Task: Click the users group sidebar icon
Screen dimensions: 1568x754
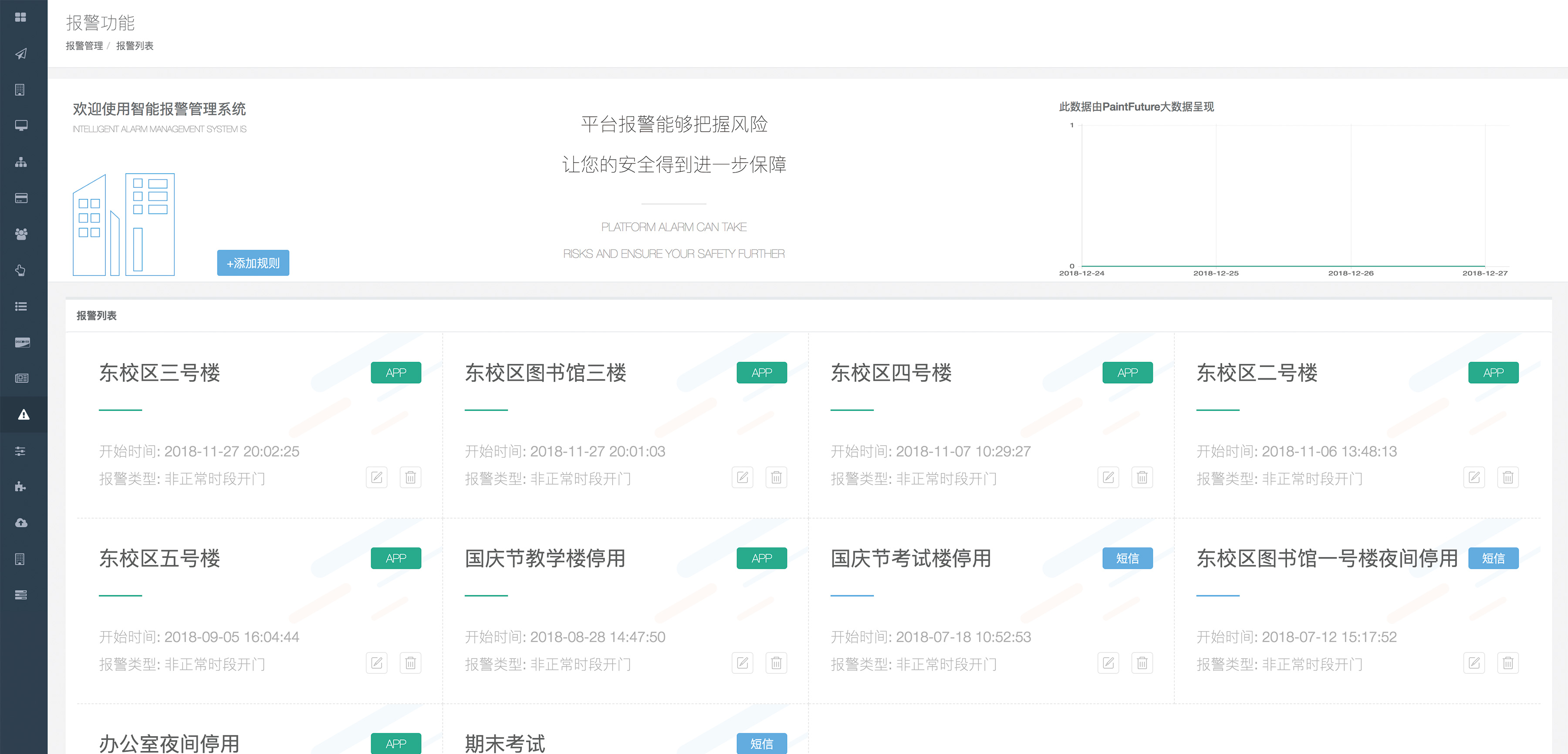Action: coord(21,234)
